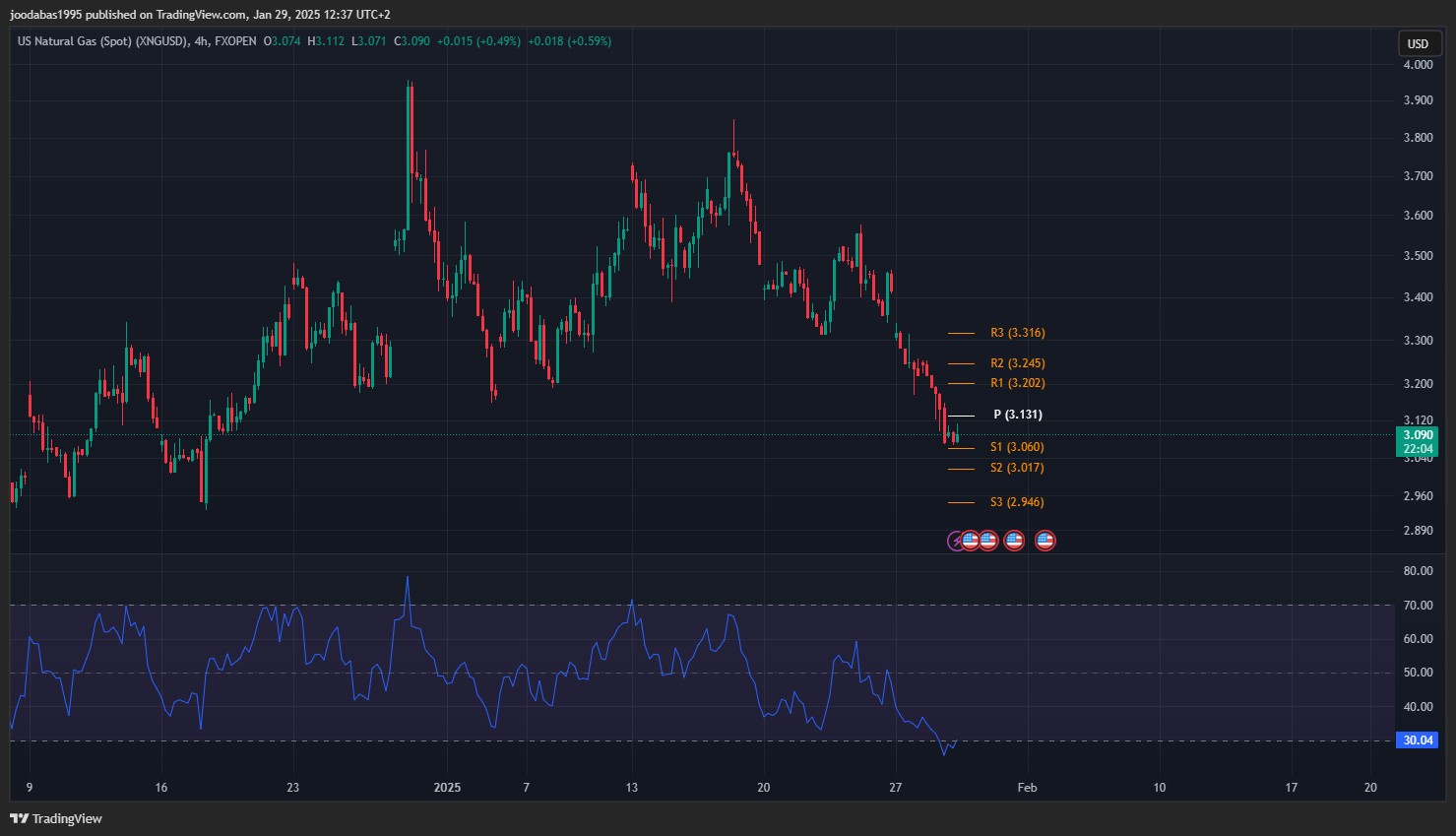The image size is (1456, 836).
Task: Click the 'joodabas1995 published on TradingView.com' header text
Action: pos(129,15)
